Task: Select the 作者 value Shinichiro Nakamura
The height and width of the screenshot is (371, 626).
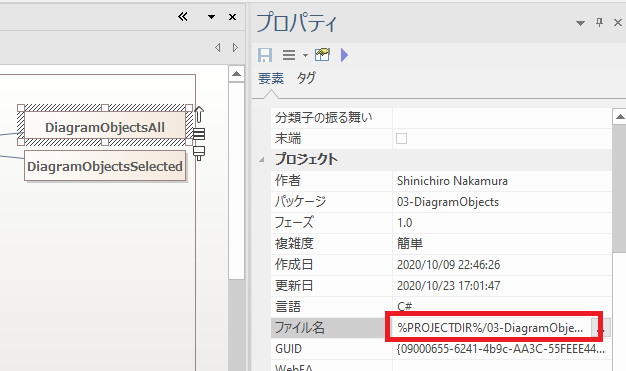Action: [452, 181]
